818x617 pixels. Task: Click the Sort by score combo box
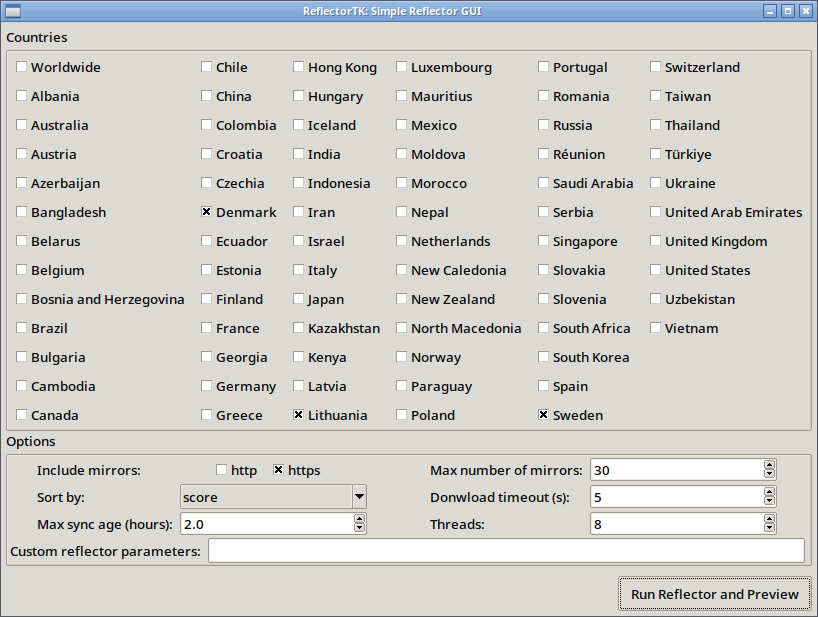(265, 497)
